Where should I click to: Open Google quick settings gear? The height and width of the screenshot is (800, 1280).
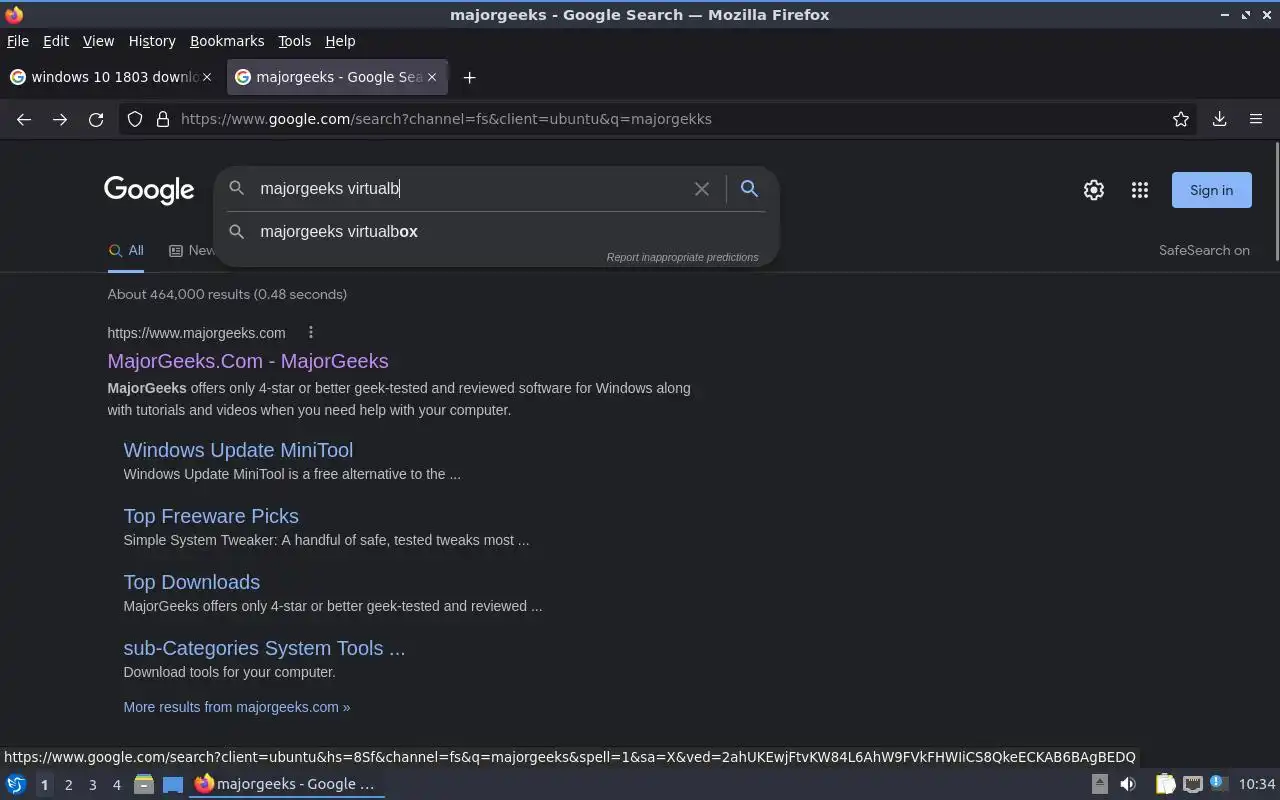tap(1094, 190)
